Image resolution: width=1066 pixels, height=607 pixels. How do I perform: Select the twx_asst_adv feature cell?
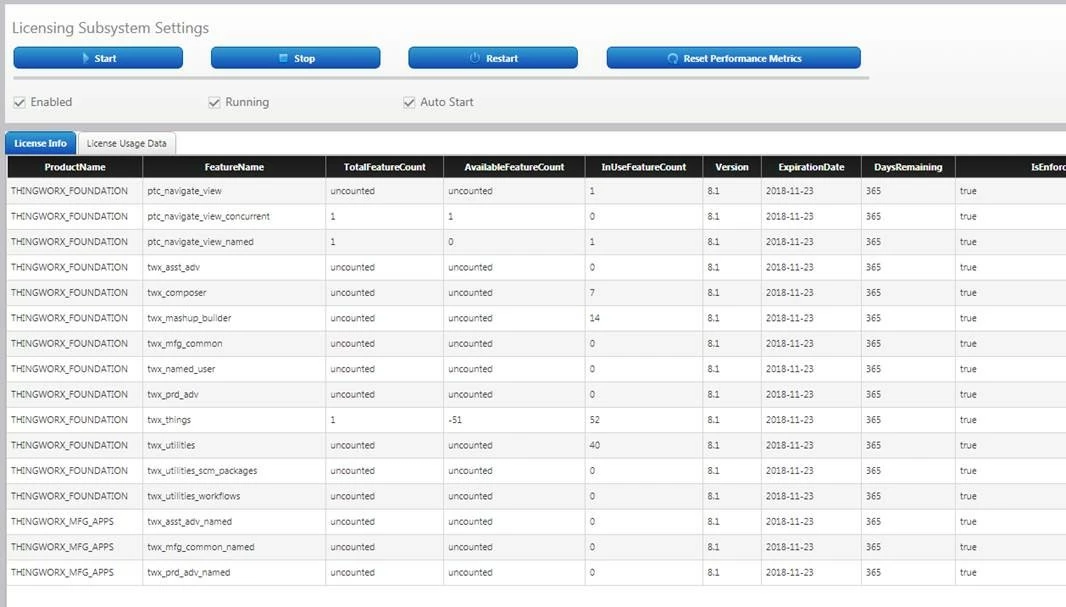234,267
